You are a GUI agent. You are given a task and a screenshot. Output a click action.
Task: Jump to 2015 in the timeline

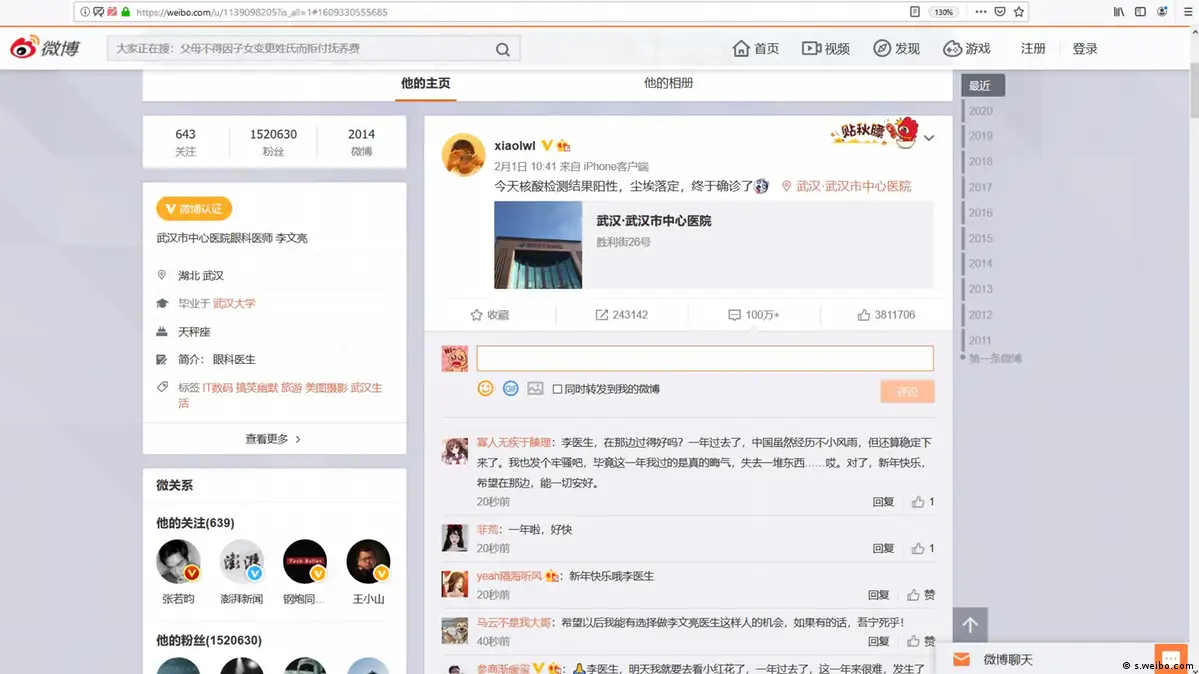[x=980, y=238]
